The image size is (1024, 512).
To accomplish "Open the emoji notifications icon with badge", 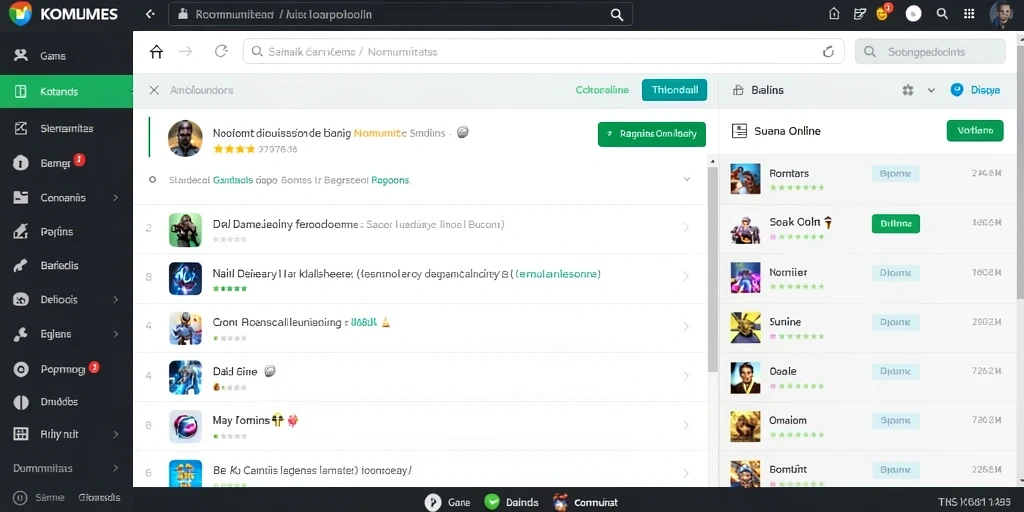I will 884,12.
